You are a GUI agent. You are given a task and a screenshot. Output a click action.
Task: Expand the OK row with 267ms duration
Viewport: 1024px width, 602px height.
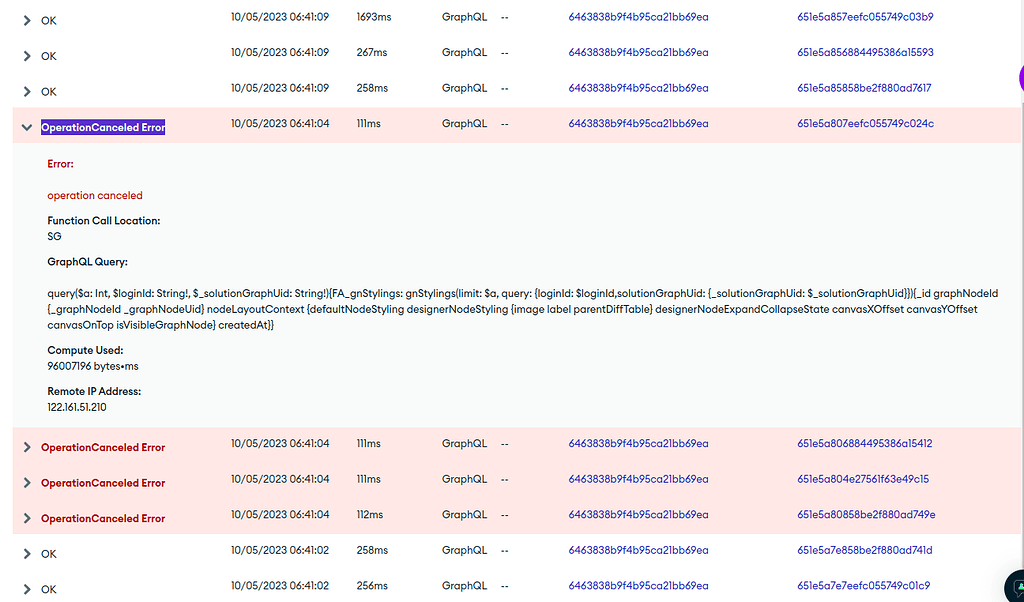[x=27, y=57]
